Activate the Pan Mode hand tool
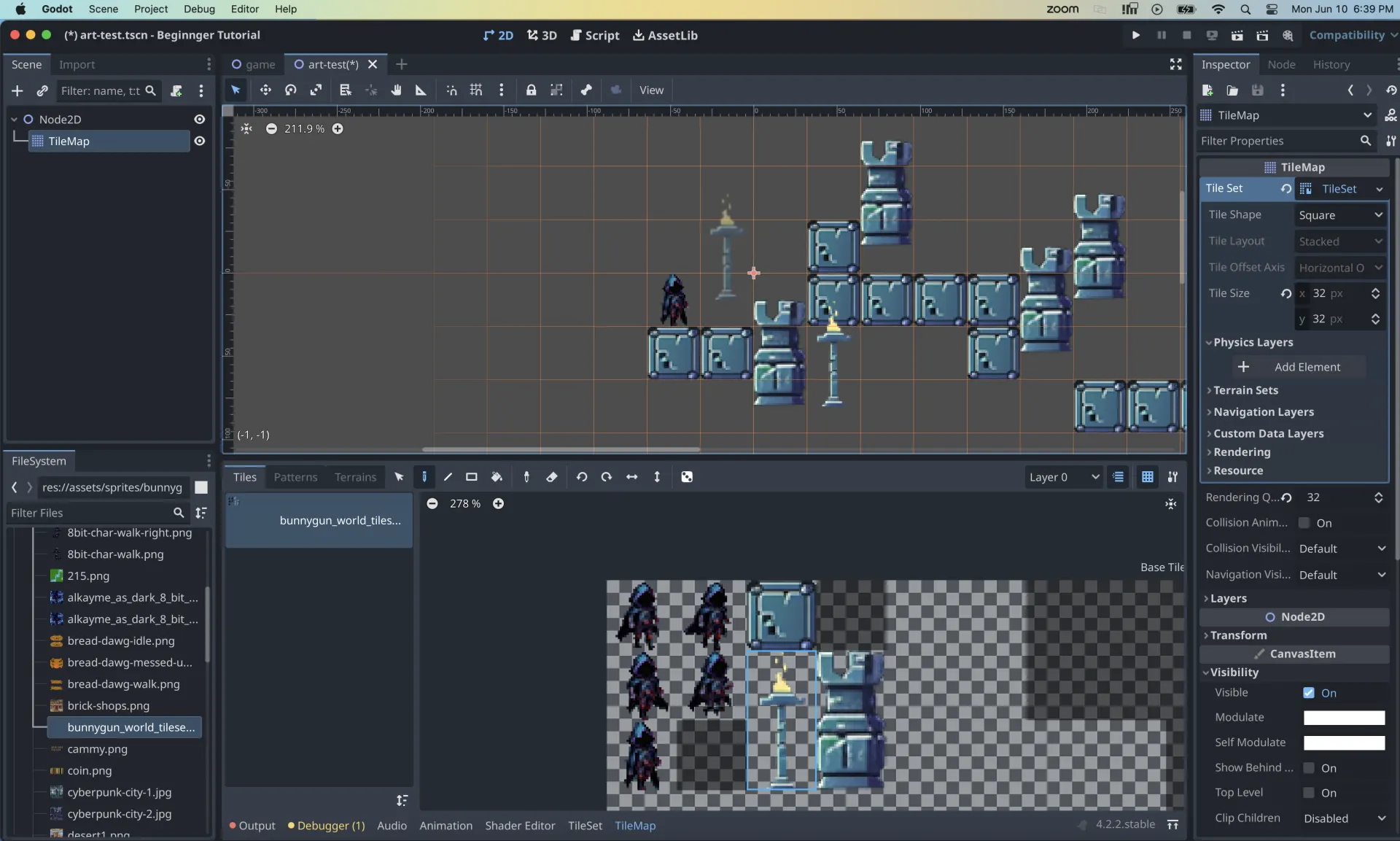The width and height of the screenshot is (1400, 841). [396, 90]
